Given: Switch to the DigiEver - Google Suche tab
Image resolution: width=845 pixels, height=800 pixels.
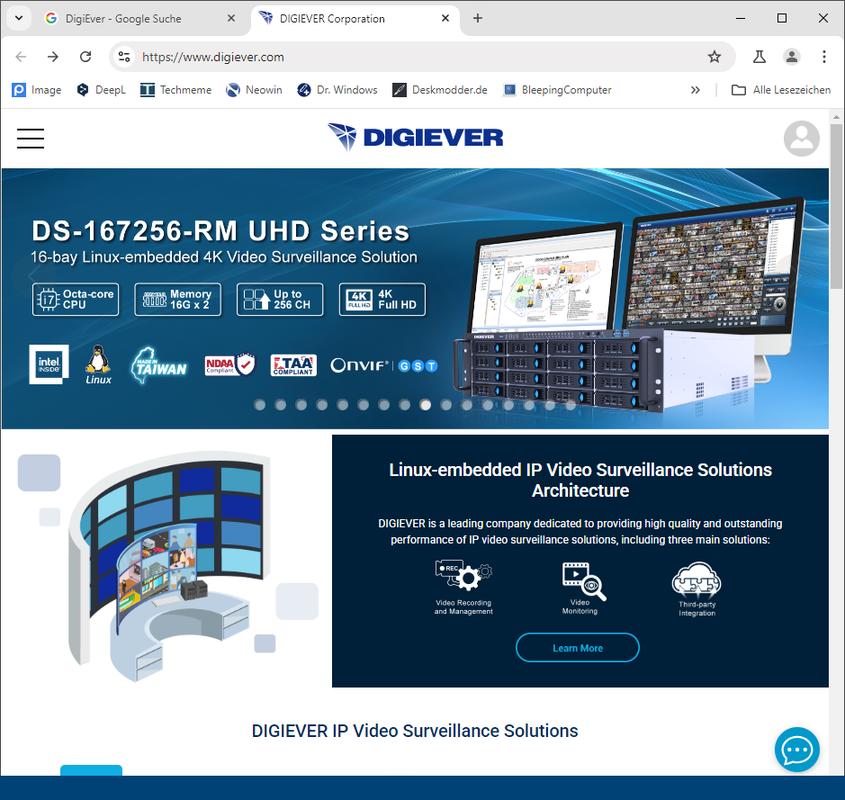Looking at the screenshot, I should [142, 18].
